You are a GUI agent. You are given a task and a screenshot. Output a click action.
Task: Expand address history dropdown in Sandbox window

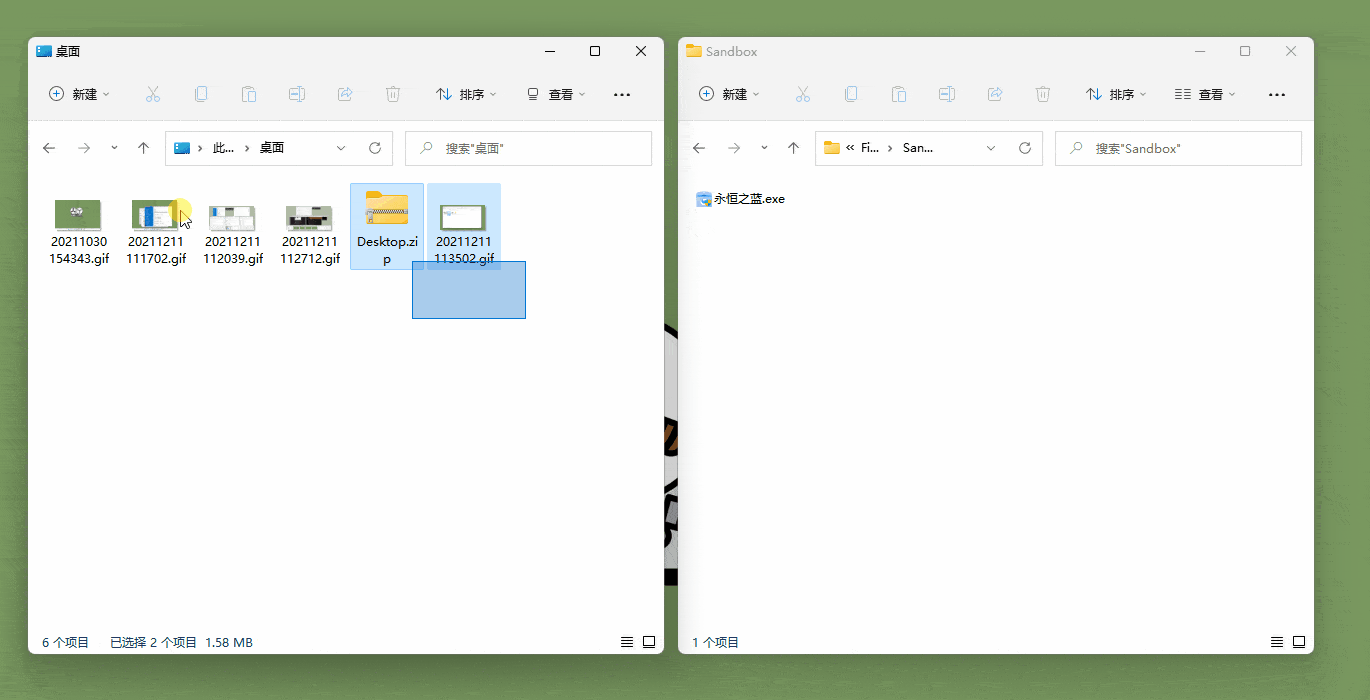click(x=991, y=148)
